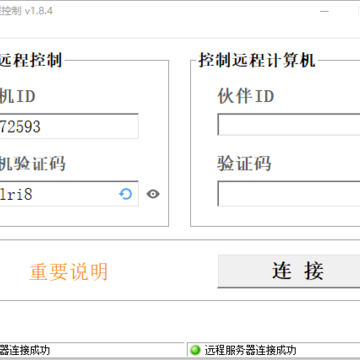This screenshot has height=360, width=360.
Task: Focus the partner 验证码 input field
Action: pyautogui.click(x=289, y=194)
